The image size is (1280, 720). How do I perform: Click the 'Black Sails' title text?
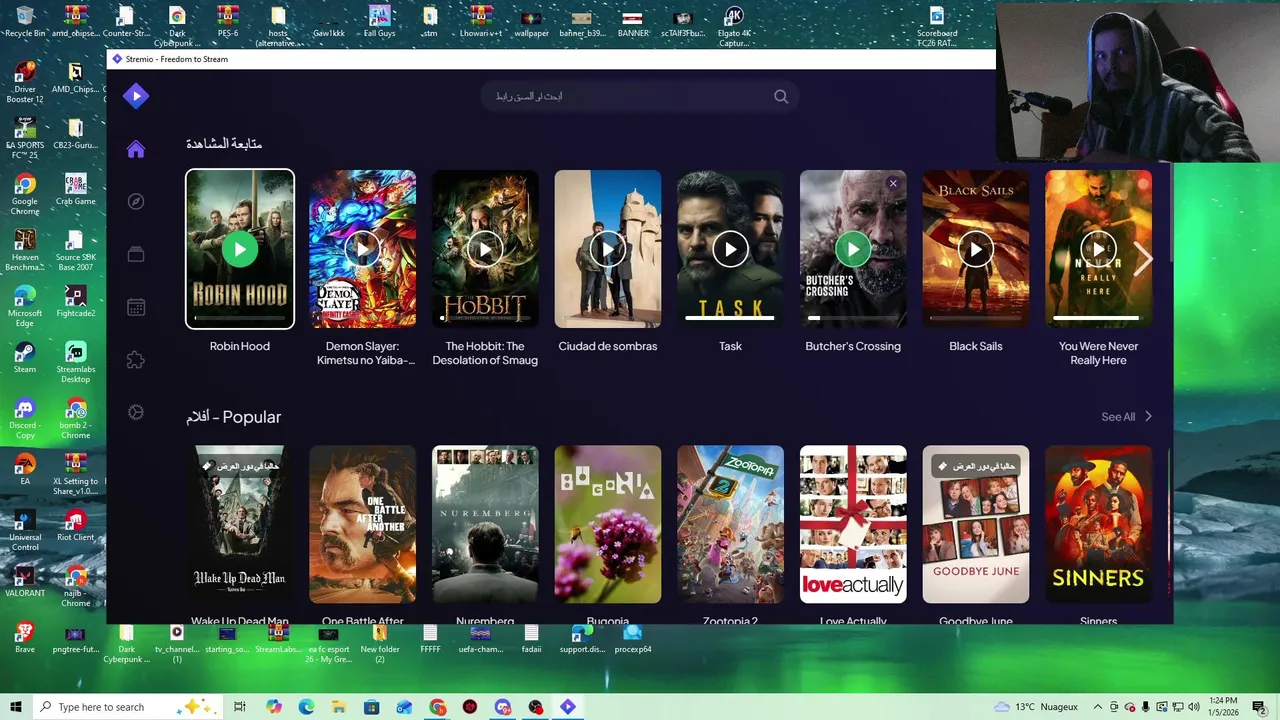pos(976,346)
